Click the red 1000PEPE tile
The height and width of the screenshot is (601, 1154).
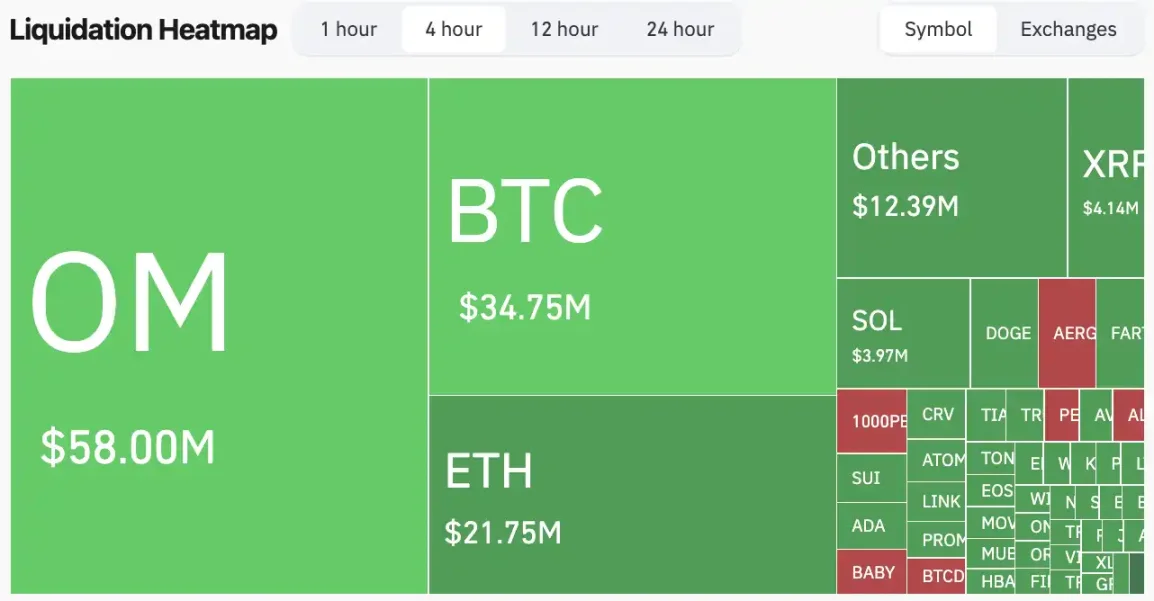[872, 420]
